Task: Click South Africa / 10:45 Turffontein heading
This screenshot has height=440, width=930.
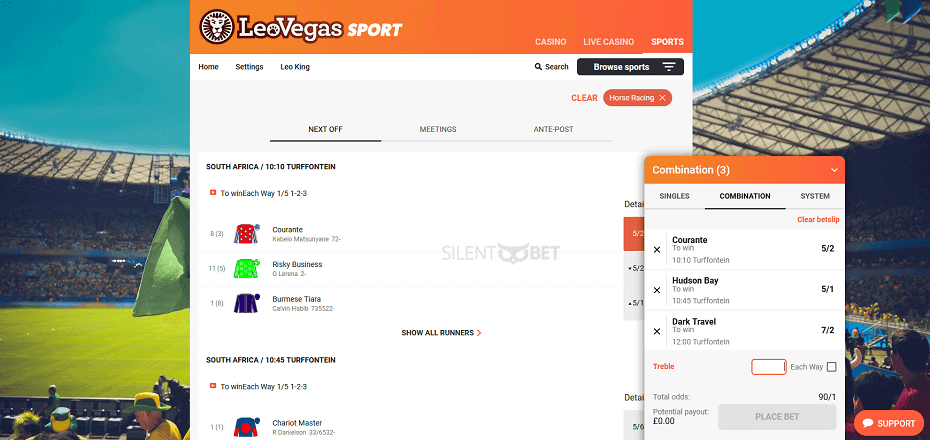Action: tap(270, 360)
